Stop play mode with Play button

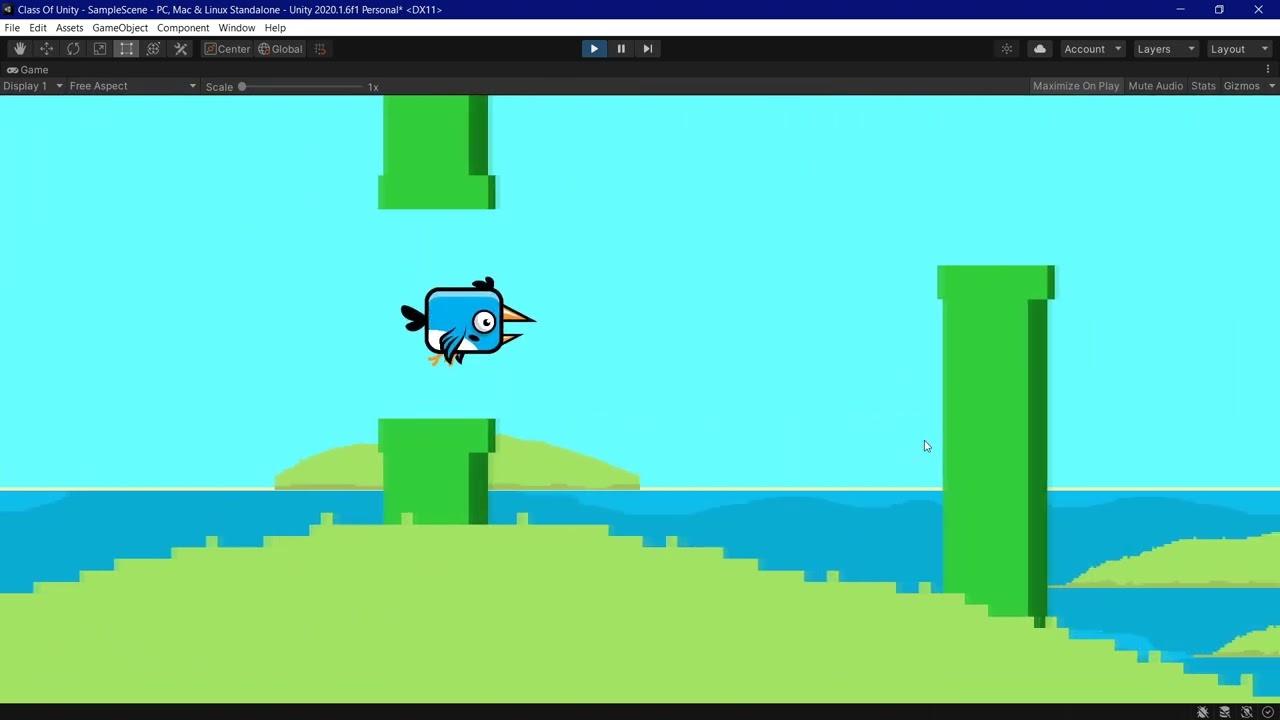tap(594, 49)
